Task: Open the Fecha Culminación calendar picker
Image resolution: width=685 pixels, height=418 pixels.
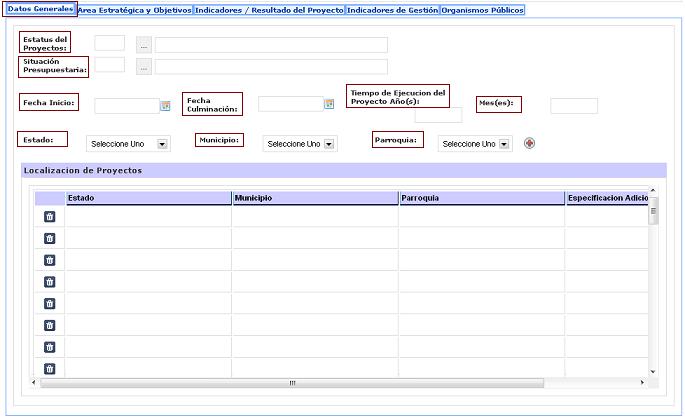Action: coord(328,103)
